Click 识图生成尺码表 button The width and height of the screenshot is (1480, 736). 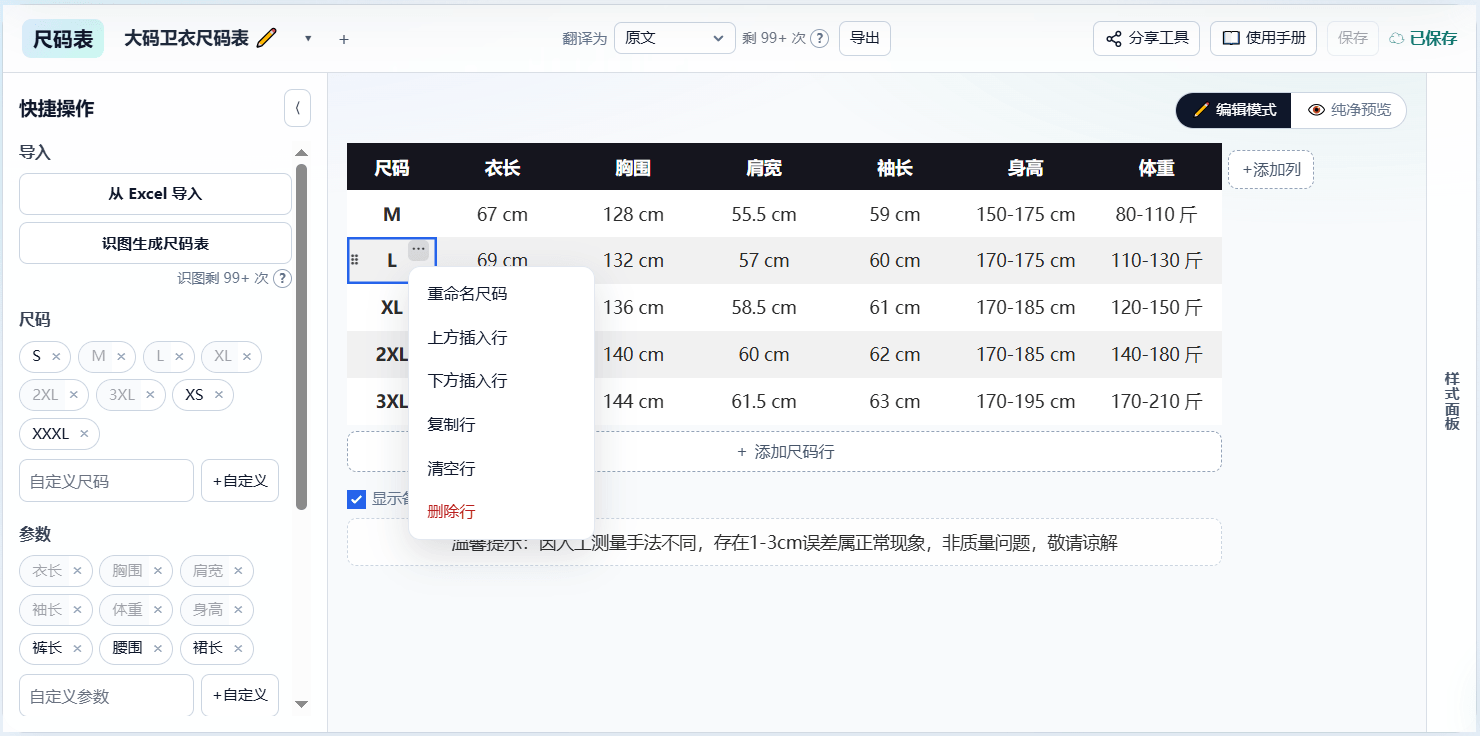click(155, 243)
